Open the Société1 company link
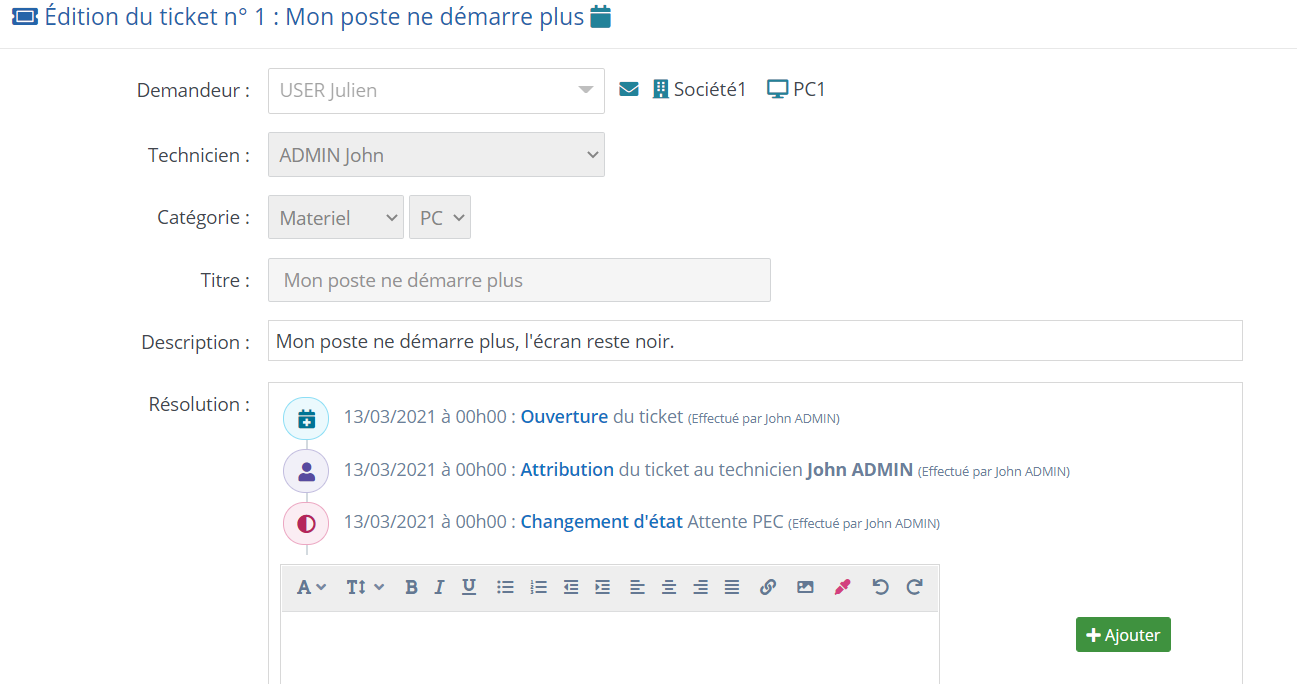 click(x=699, y=89)
